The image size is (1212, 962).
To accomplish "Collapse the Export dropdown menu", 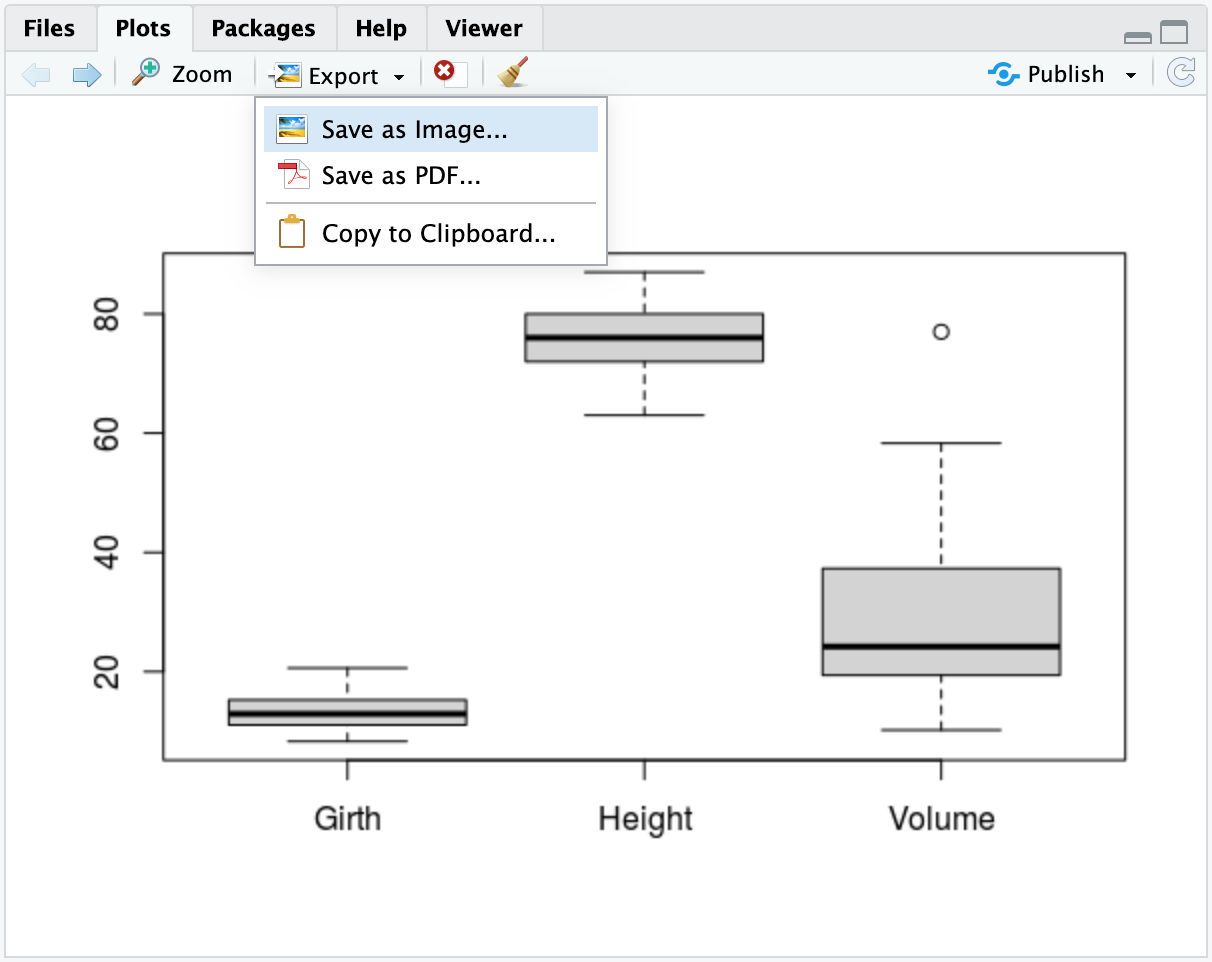I will 399,77.
